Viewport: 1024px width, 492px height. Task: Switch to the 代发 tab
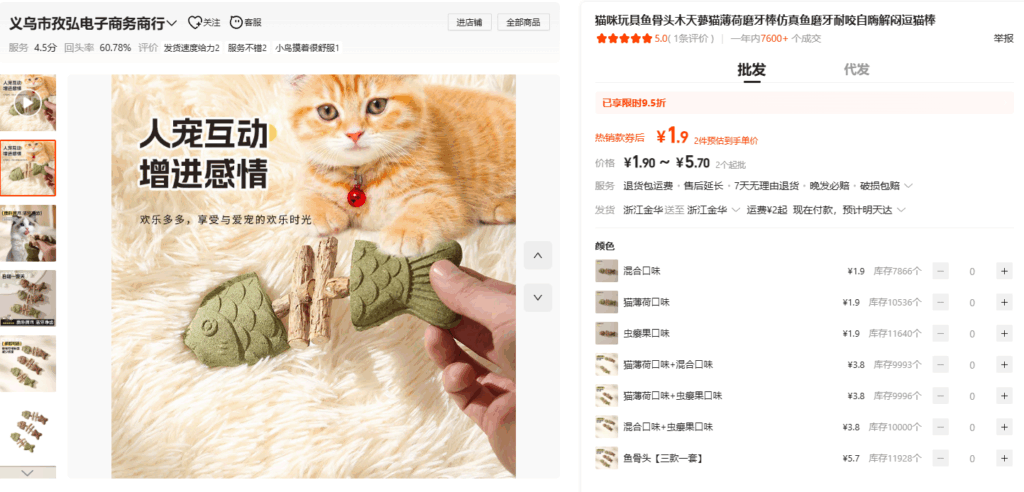pyautogui.click(x=856, y=70)
